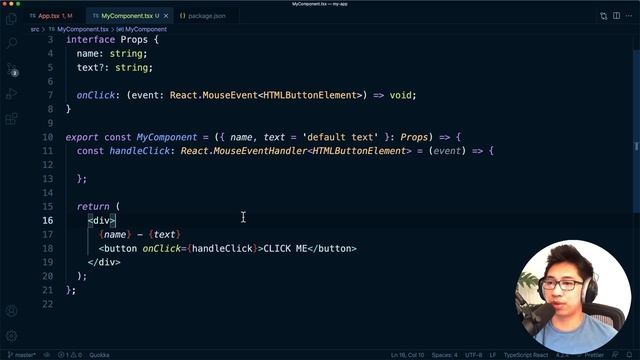Open the Accounts menu icon
Image resolution: width=640 pixels, height=360 pixels.
pyautogui.click(x=11, y=311)
